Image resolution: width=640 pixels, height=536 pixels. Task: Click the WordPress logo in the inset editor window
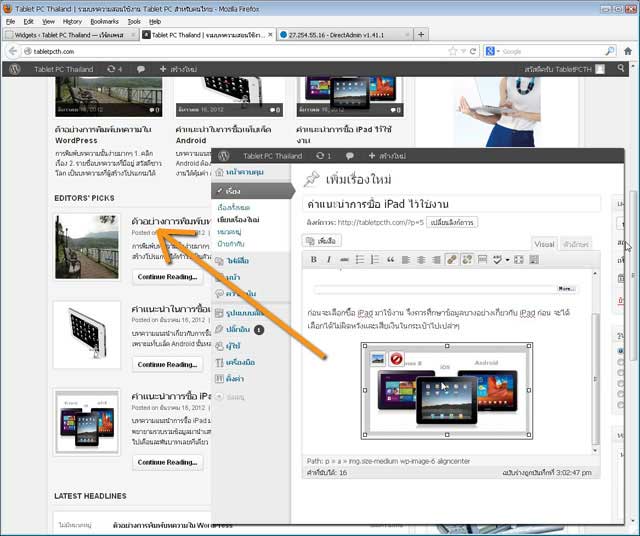pos(223,156)
